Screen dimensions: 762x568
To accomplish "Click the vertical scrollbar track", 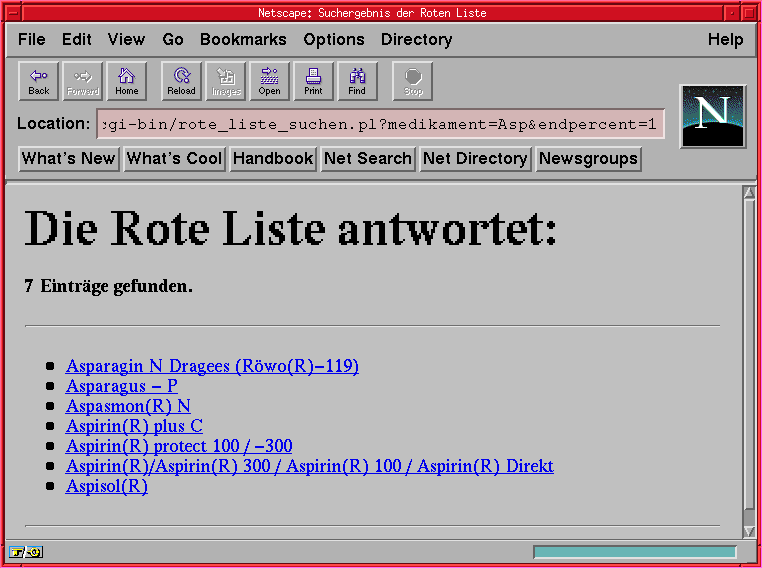I will [x=749, y=362].
